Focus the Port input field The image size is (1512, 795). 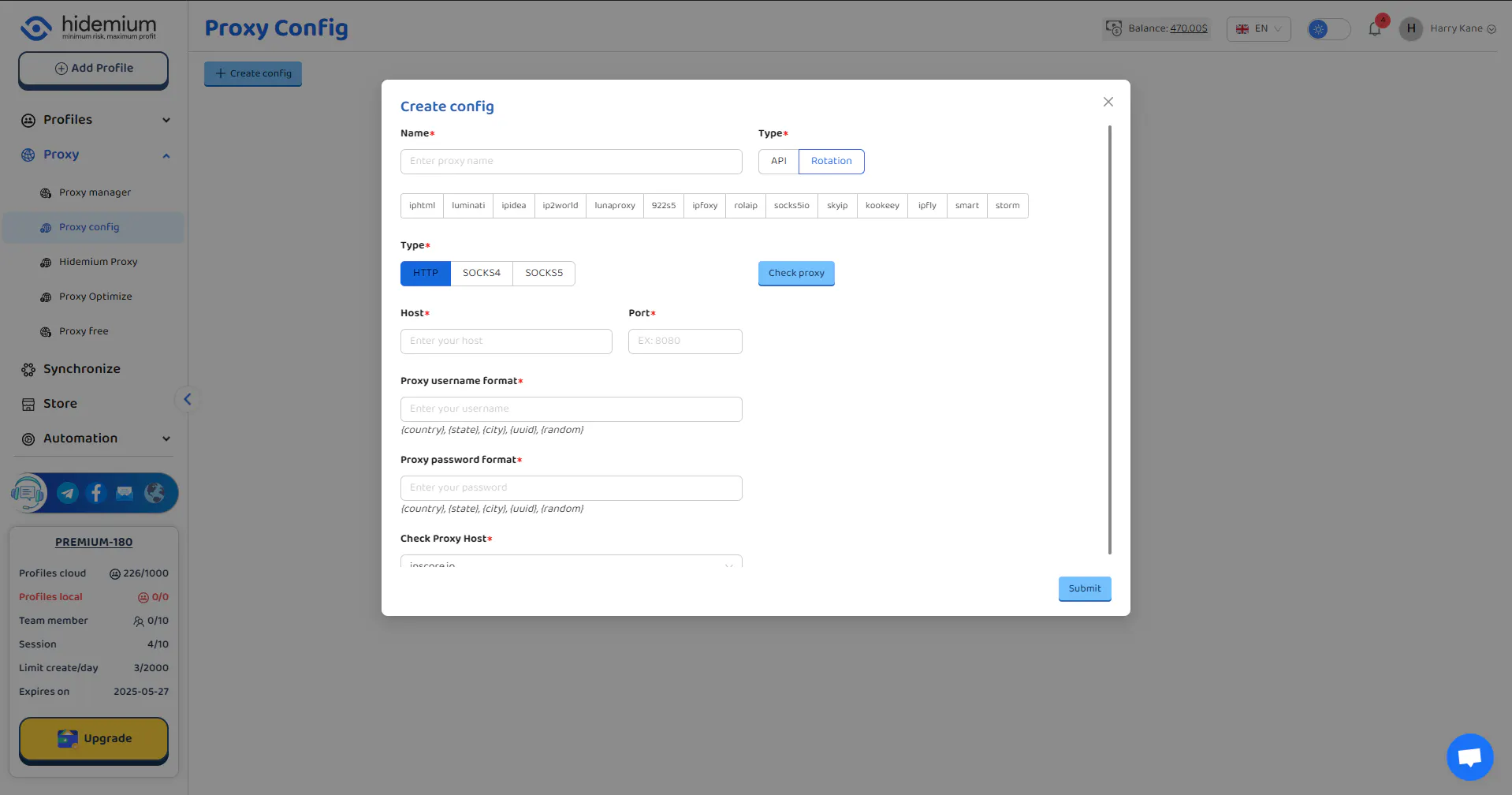point(685,342)
